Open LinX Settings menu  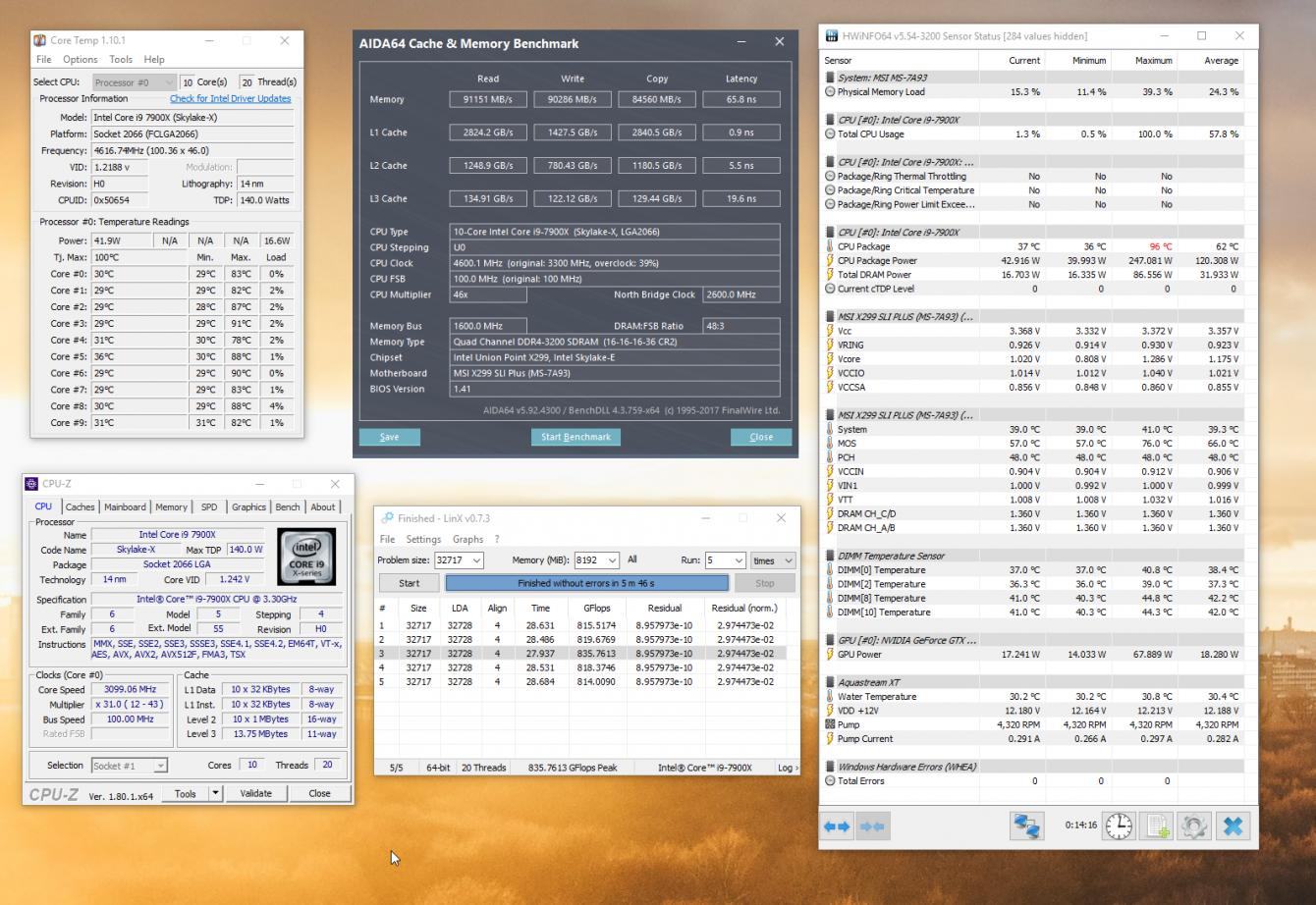[x=423, y=539]
